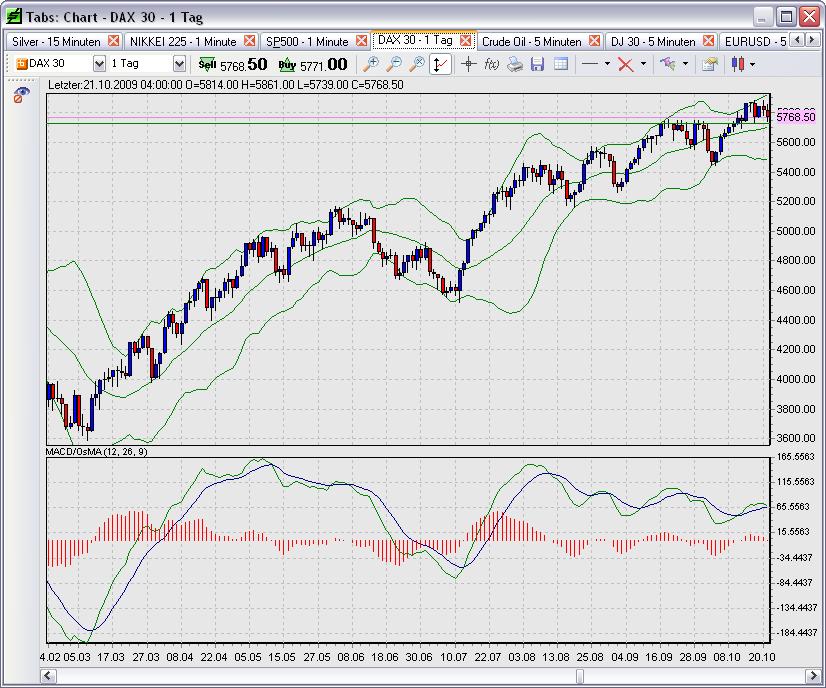Viewport: 826px width, 688px height.
Task: Open the DAX 30 instrument dropdown
Action: (99, 64)
